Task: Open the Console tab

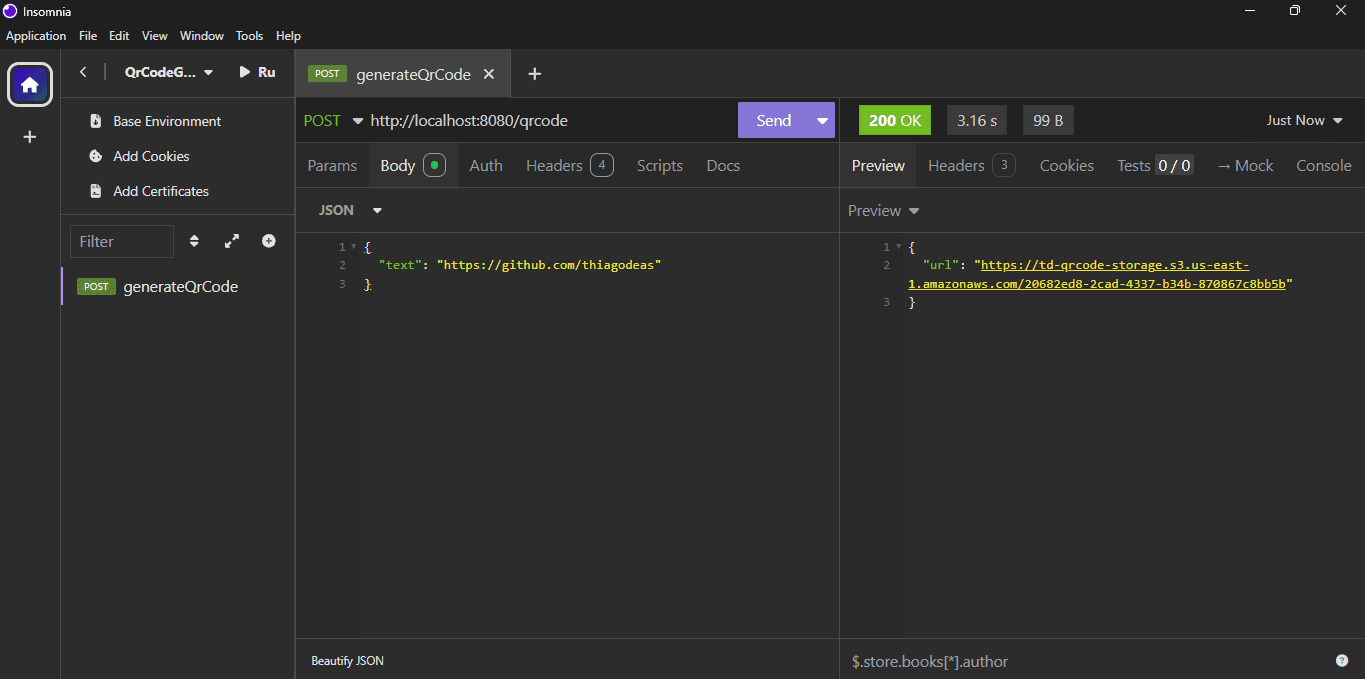Action: 1324,166
